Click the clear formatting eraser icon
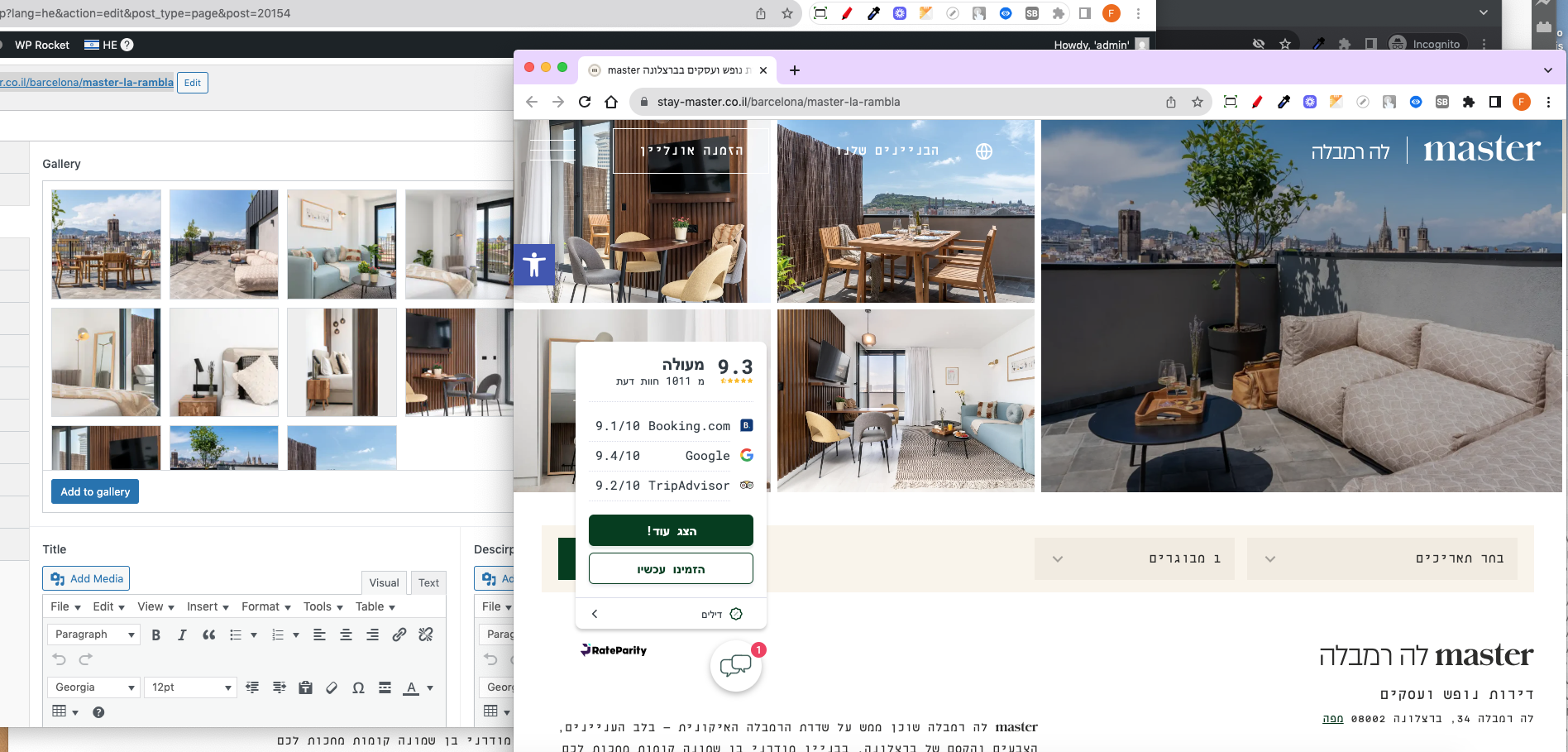This screenshot has width=1568, height=752. tap(332, 687)
